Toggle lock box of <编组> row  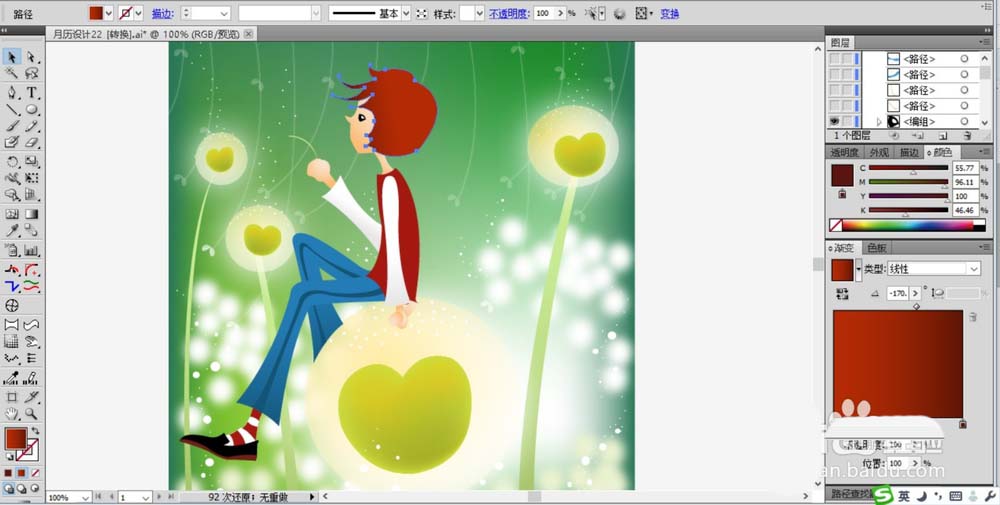point(846,121)
